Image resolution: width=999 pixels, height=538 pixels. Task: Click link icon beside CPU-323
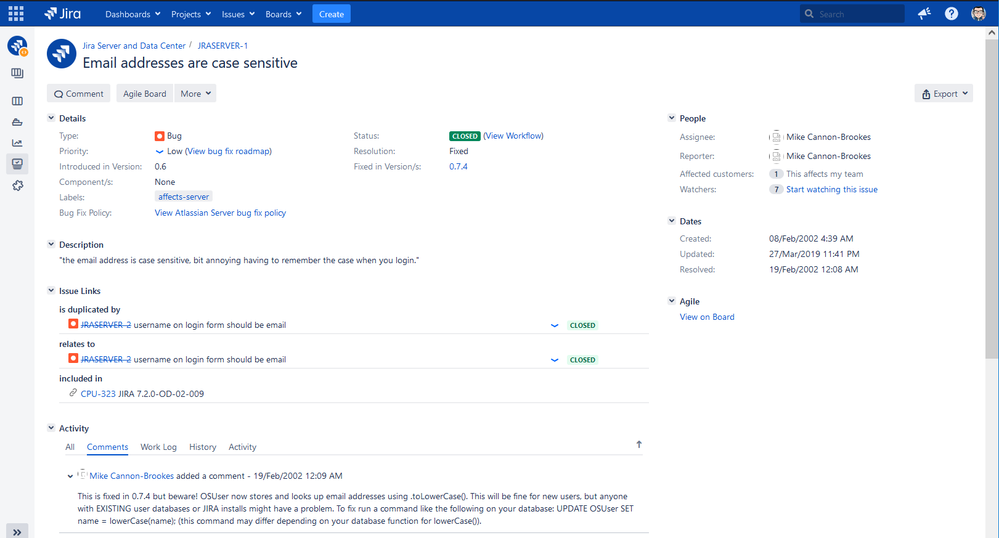click(73, 393)
